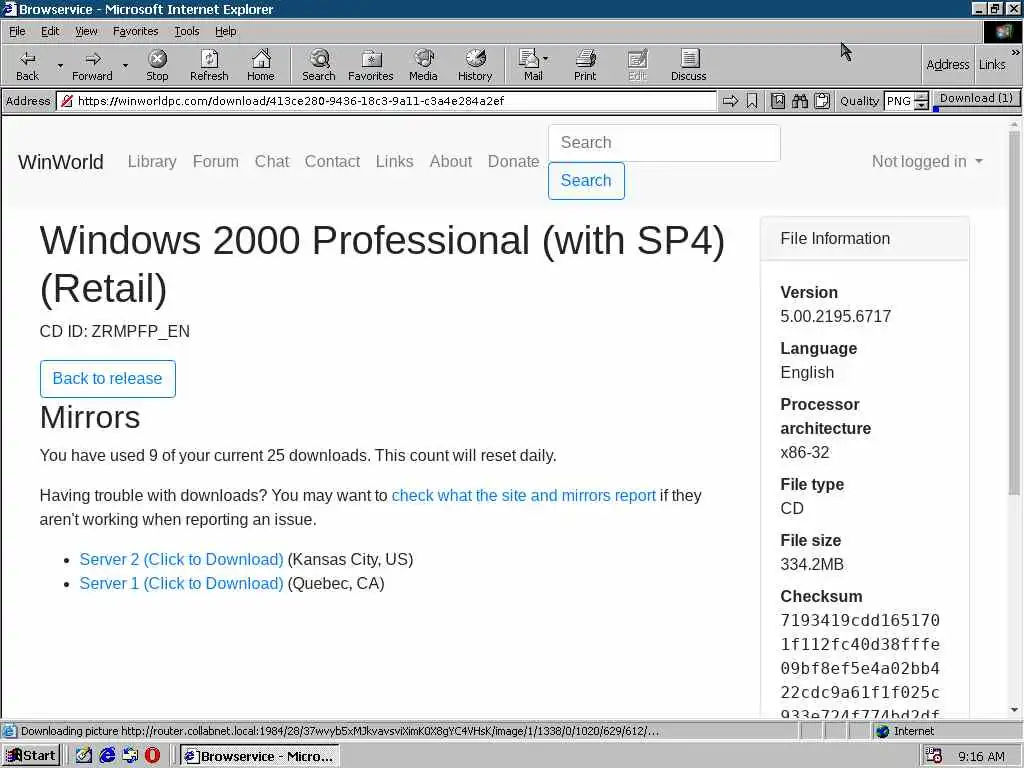Show the History pane
This screenshot has width=1024, height=768.
pos(475,65)
